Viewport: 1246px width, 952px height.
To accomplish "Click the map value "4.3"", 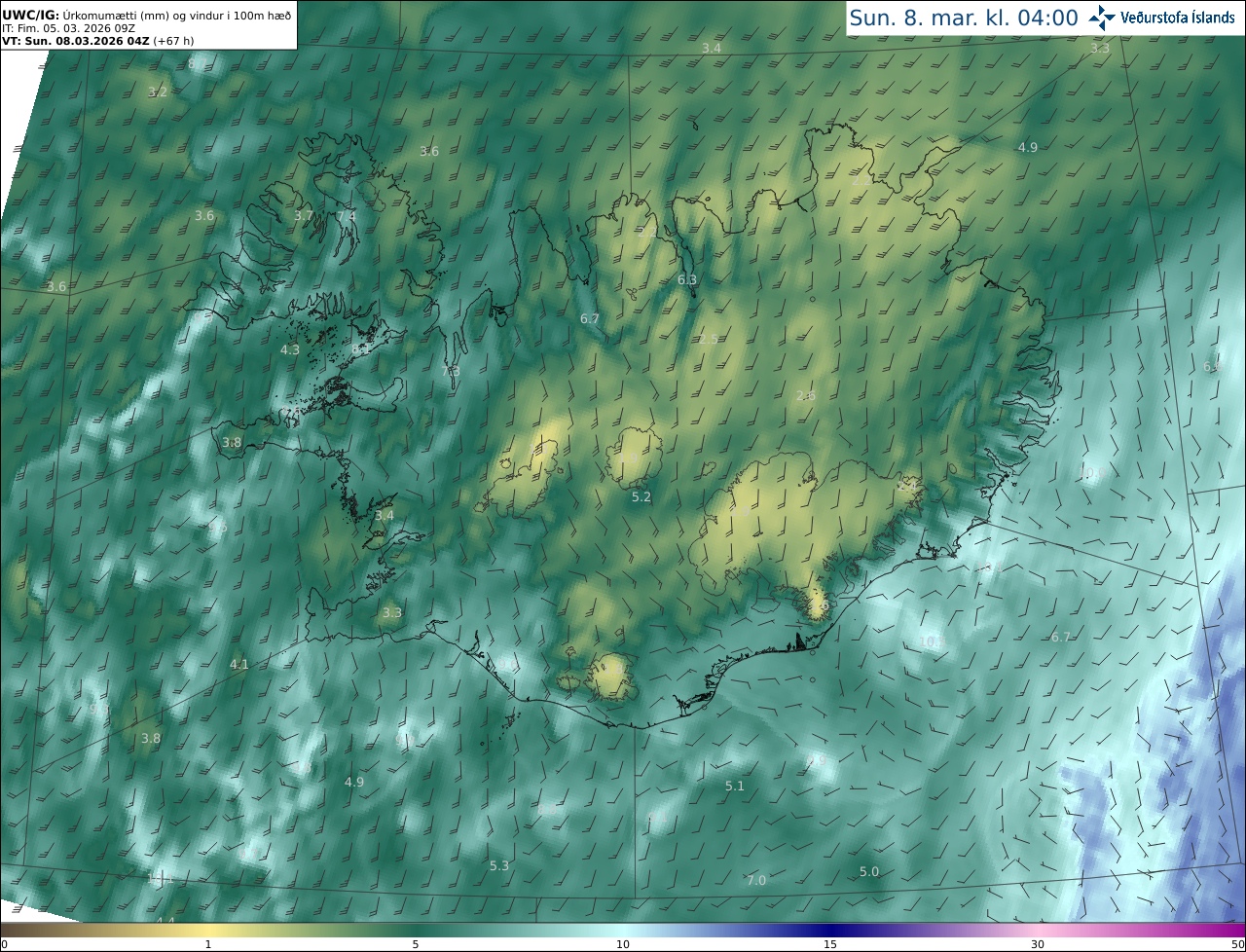I will [x=290, y=349].
